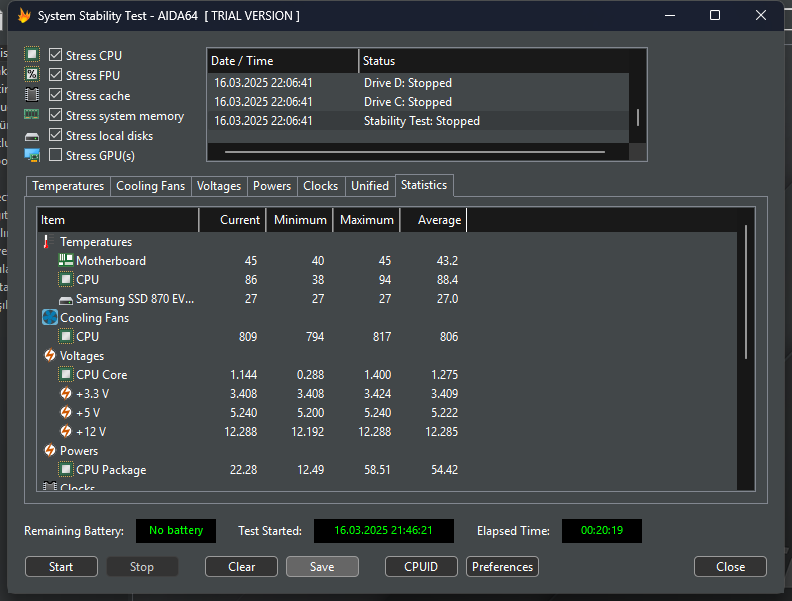The image size is (792, 601).
Task: Click the statistics table vertical scrollbar
Action: (746, 292)
